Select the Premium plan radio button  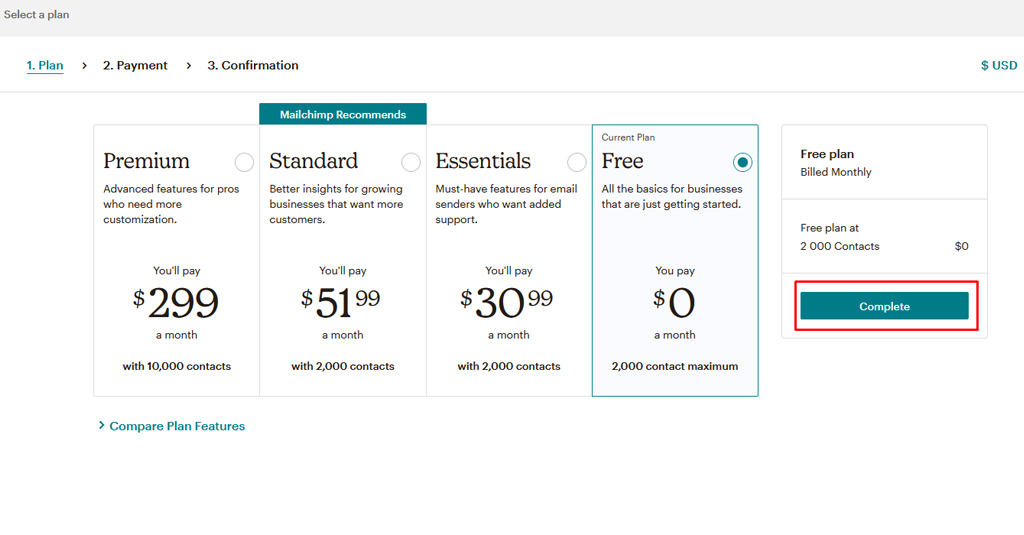[x=244, y=162]
